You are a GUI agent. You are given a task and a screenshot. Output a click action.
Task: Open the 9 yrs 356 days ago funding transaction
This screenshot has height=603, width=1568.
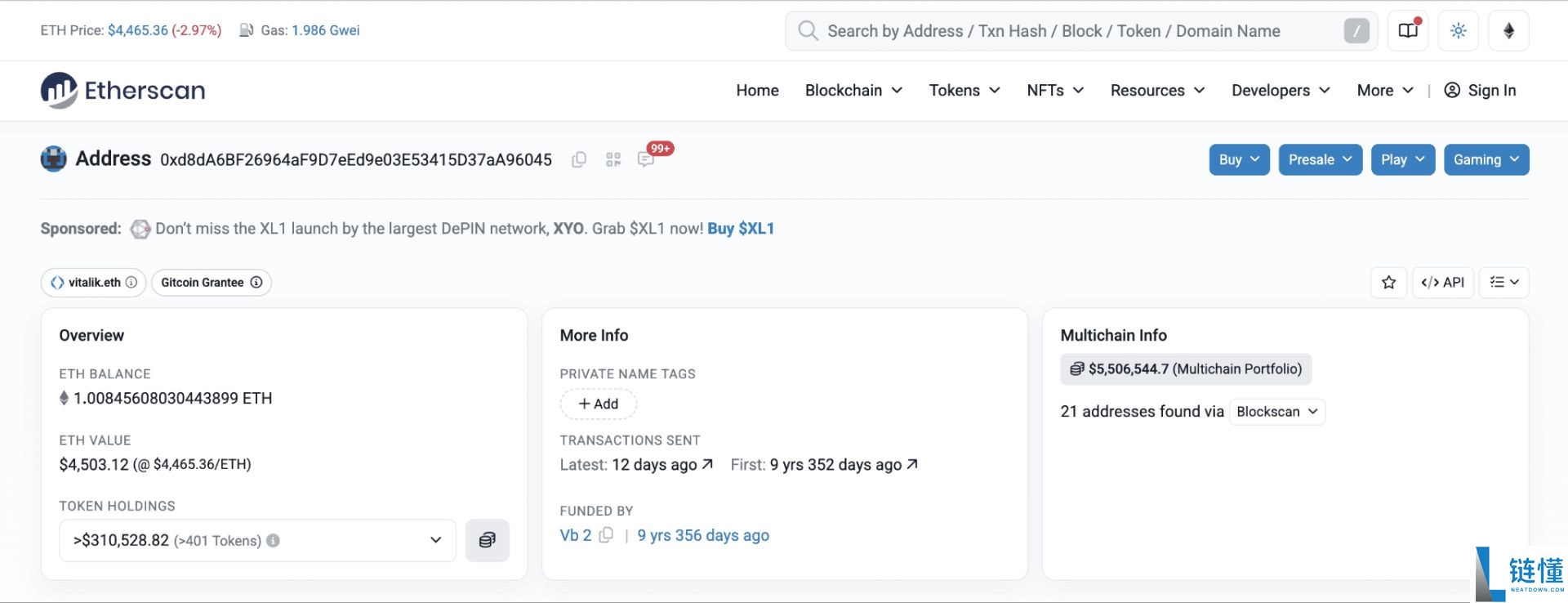click(x=703, y=535)
